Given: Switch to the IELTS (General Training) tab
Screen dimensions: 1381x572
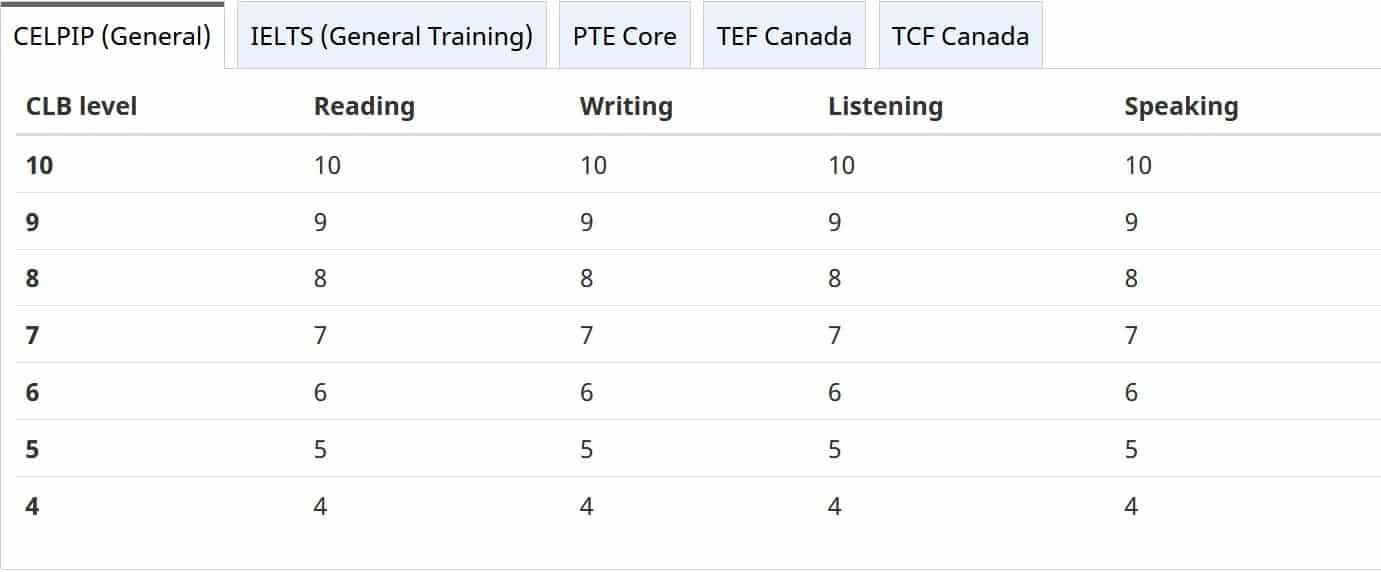Looking at the screenshot, I should [392, 36].
